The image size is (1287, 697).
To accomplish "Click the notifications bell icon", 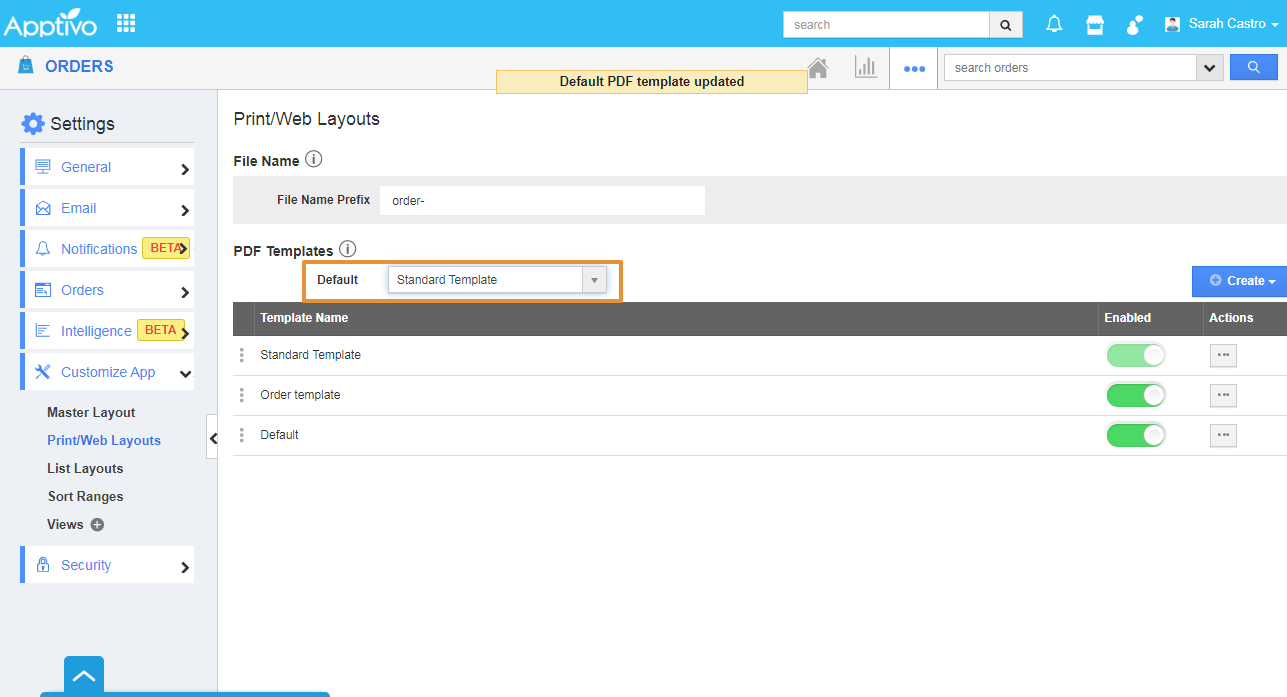I will coord(1054,24).
